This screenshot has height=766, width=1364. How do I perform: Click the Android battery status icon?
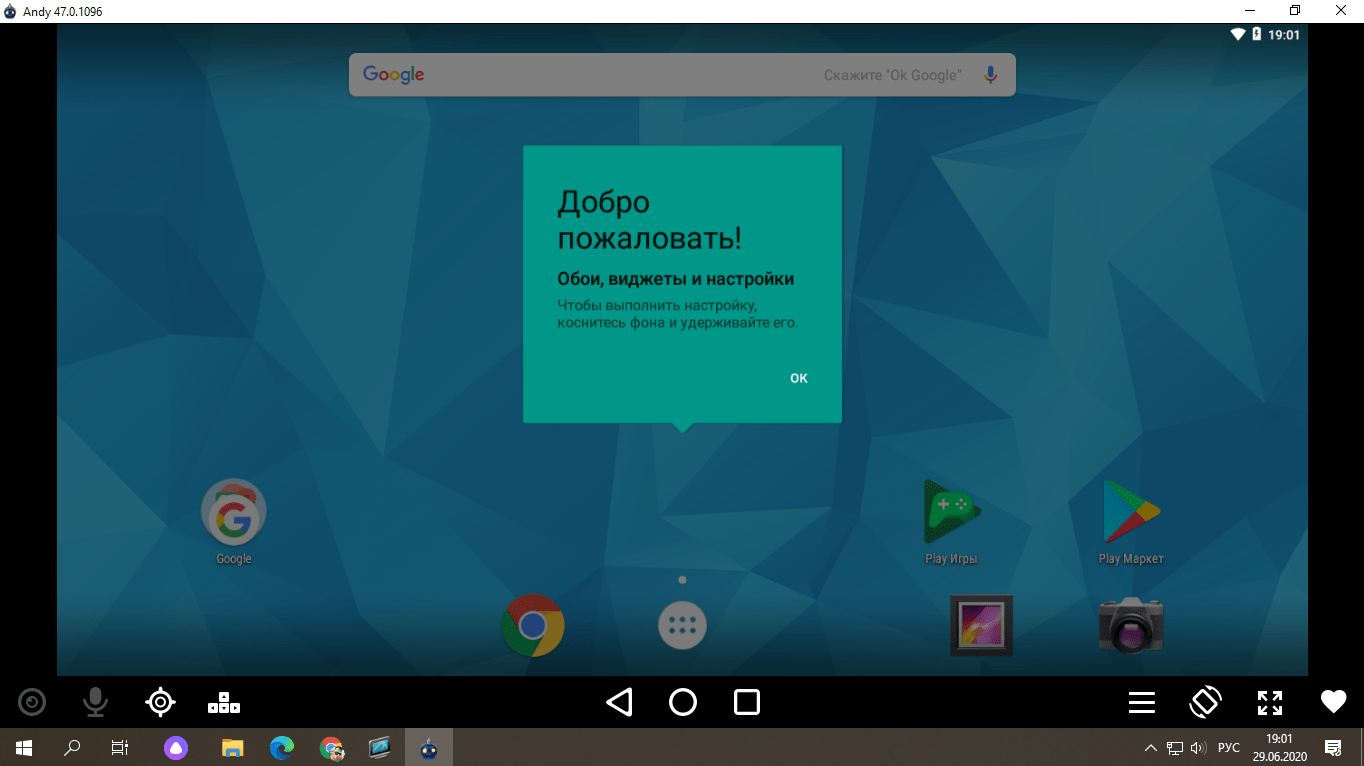click(1256, 35)
